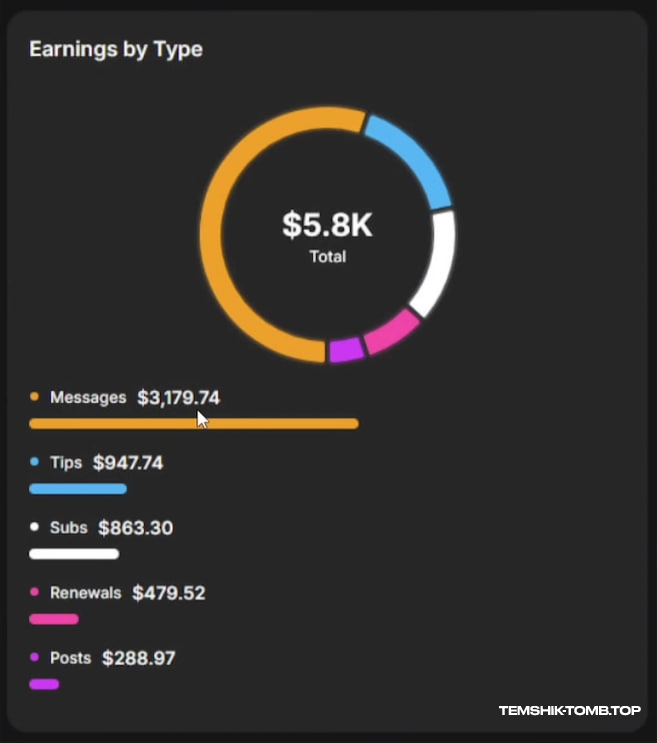Click the blue Tips legend dot

click(x=35, y=462)
